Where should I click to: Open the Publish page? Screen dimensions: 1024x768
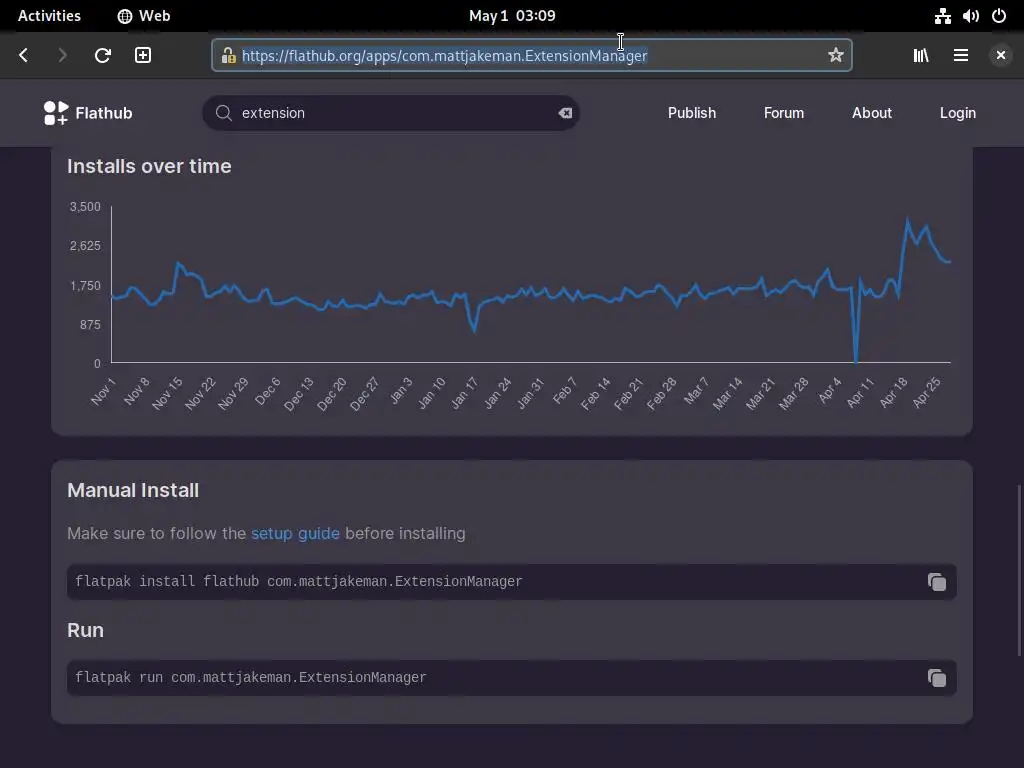(692, 113)
